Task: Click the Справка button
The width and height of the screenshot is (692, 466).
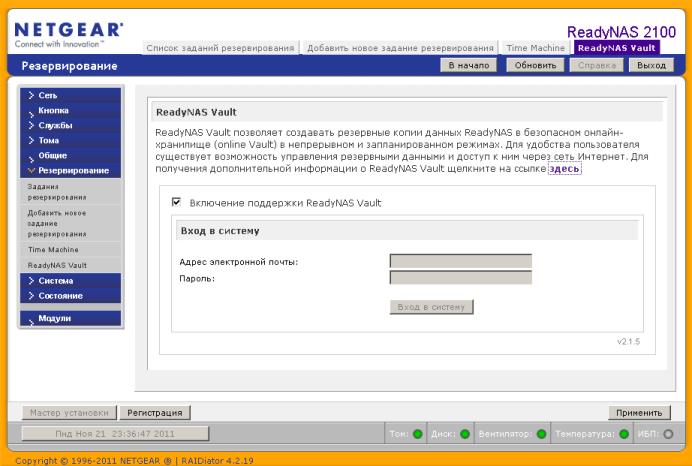Action: coord(597,65)
